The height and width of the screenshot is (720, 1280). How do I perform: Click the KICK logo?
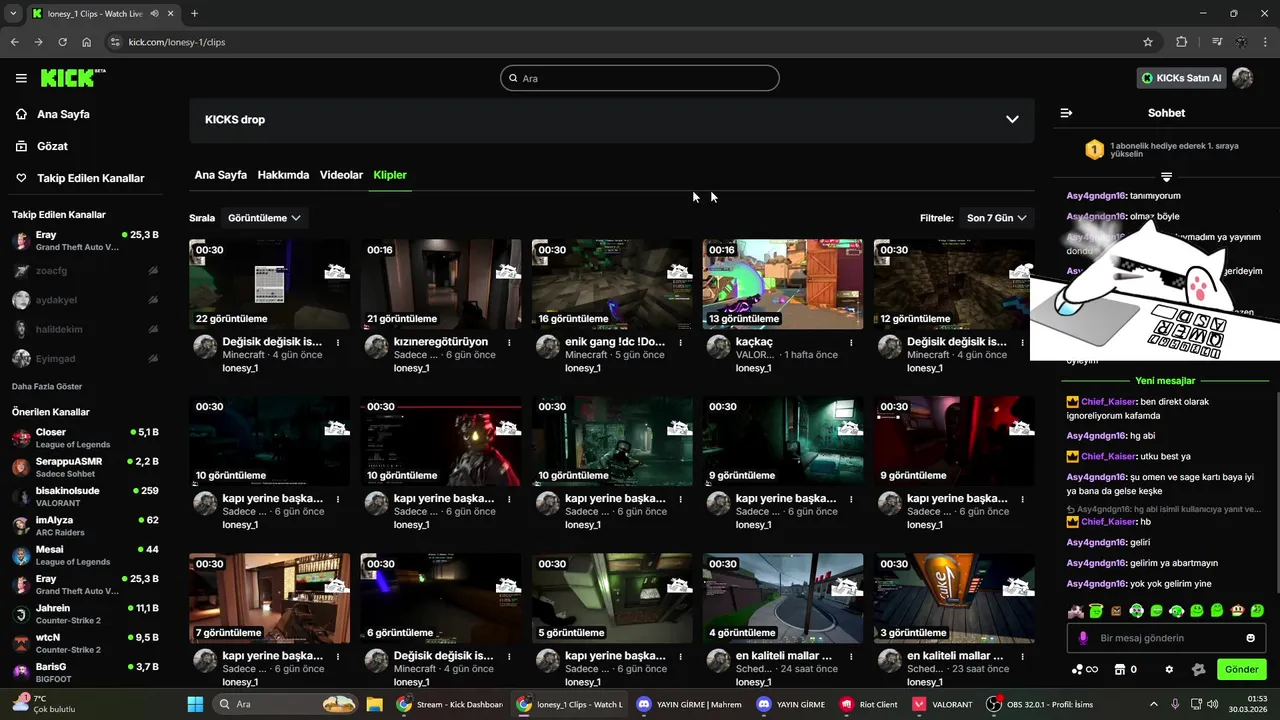tap(73, 78)
